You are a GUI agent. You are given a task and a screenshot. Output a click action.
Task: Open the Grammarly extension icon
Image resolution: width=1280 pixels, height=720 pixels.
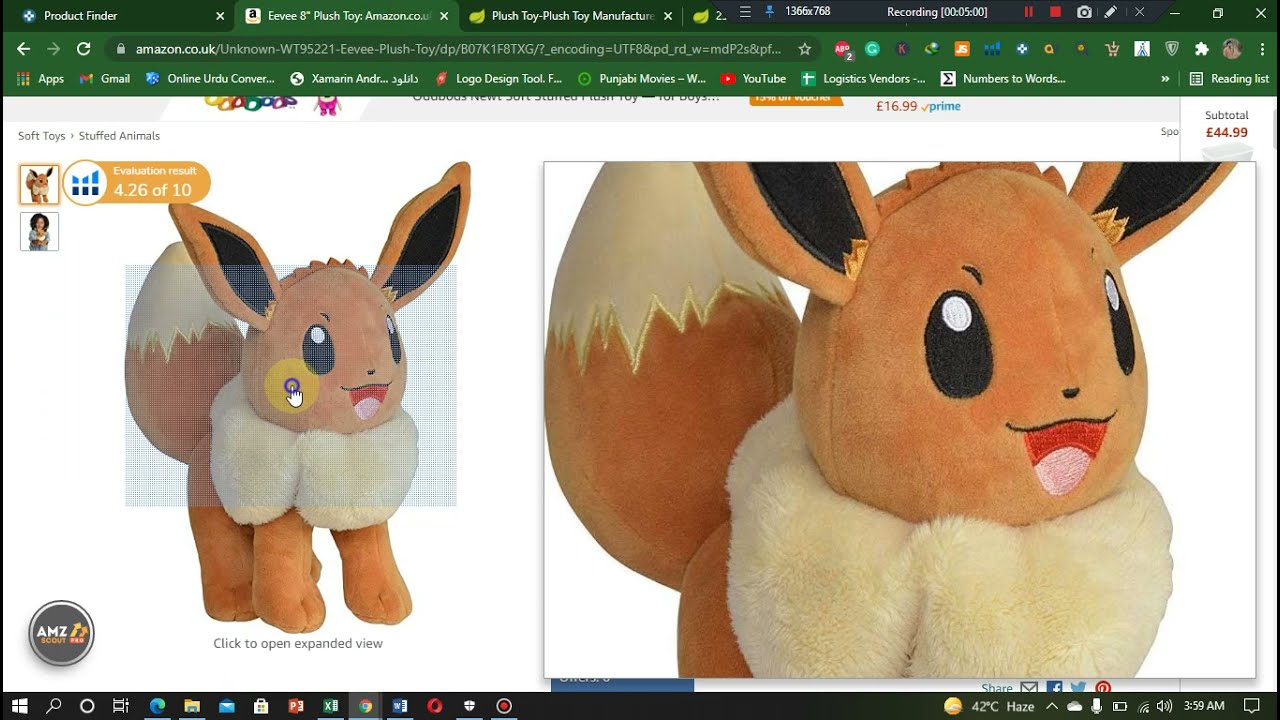pos(872,49)
